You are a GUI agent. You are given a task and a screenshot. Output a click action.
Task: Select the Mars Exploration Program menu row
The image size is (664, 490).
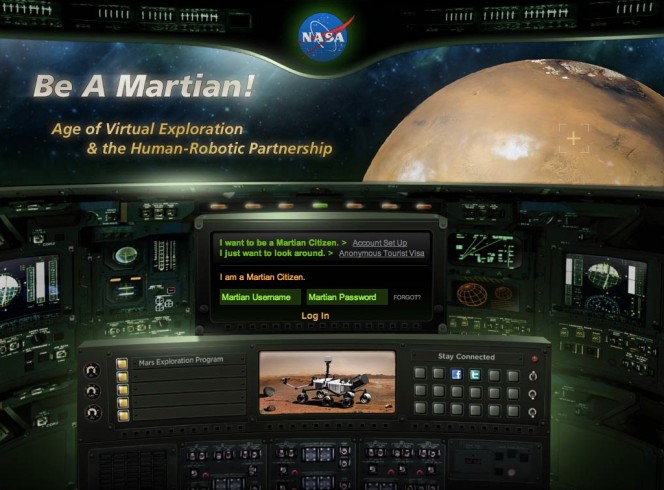180,361
